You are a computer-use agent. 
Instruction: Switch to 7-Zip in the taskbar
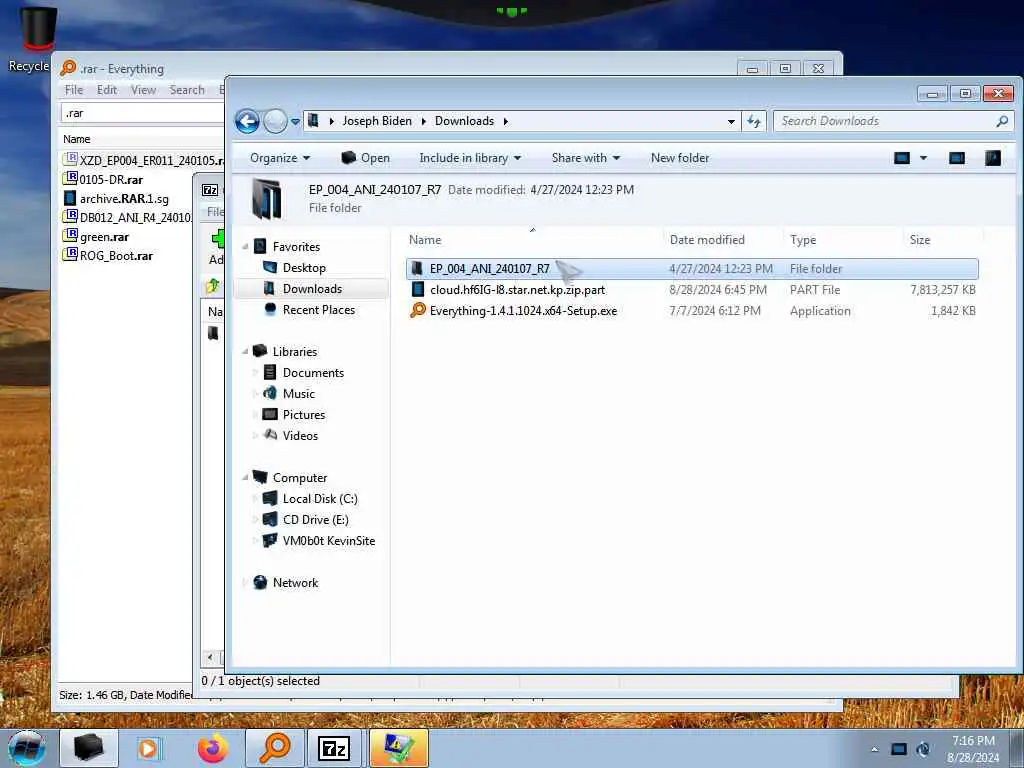coord(334,748)
